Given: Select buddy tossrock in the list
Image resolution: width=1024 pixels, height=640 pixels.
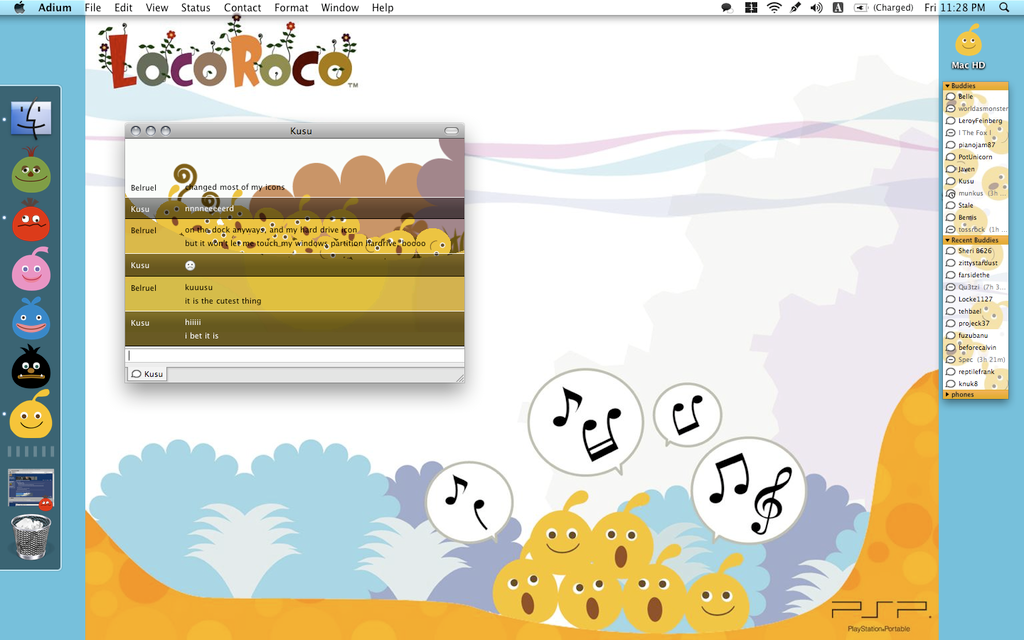Looking at the screenshot, I should coord(976,229).
